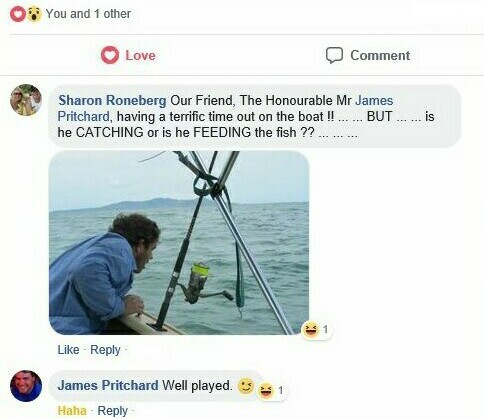The height and width of the screenshot is (419, 484).
Task: Click the heart reaction icon at the top
Action: click(18, 14)
